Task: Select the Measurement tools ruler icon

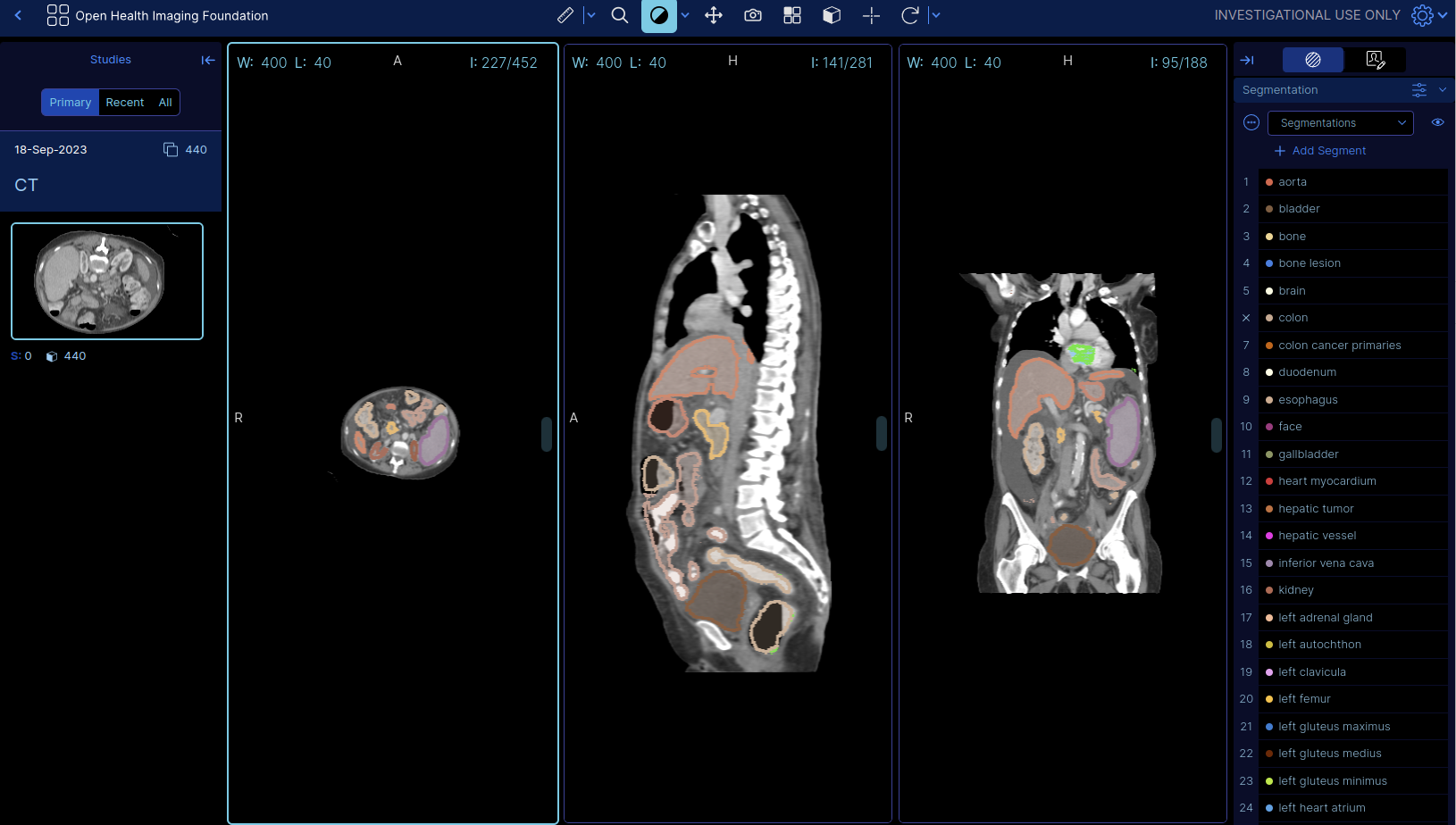Action: click(x=565, y=15)
